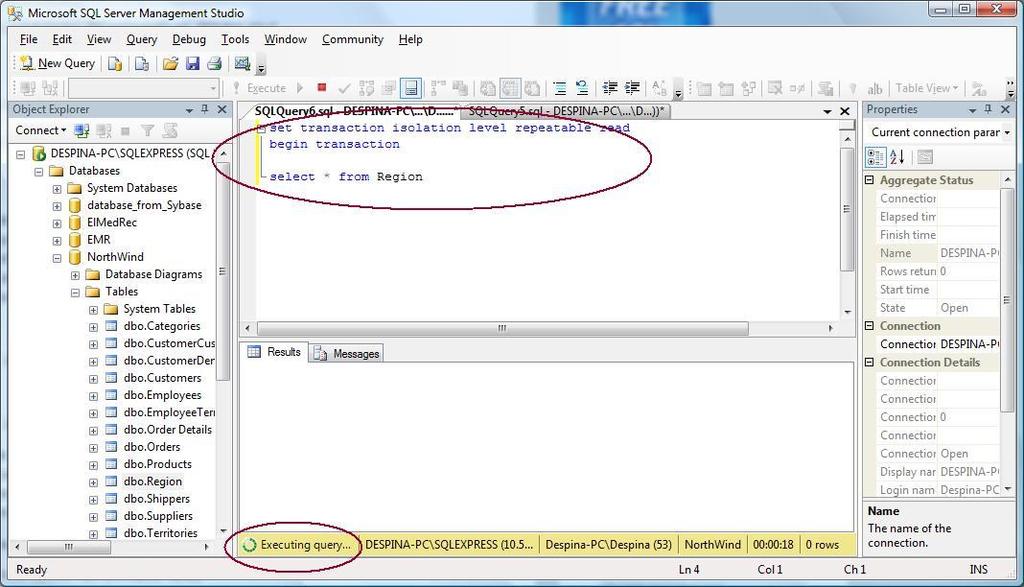The image size is (1024, 587).
Task: Expand the Database Diagrams folder
Action: tap(75, 276)
